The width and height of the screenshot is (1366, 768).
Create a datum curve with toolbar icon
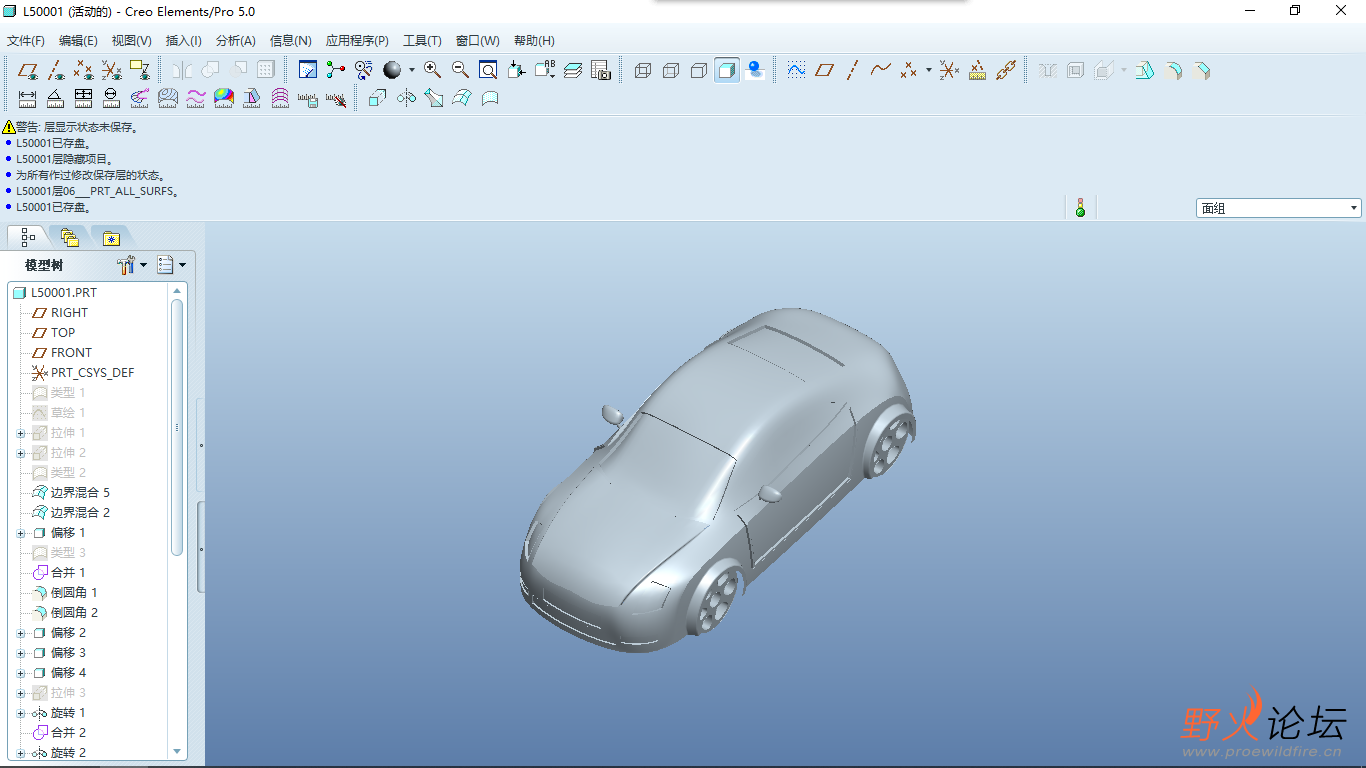(x=880, y=70)
